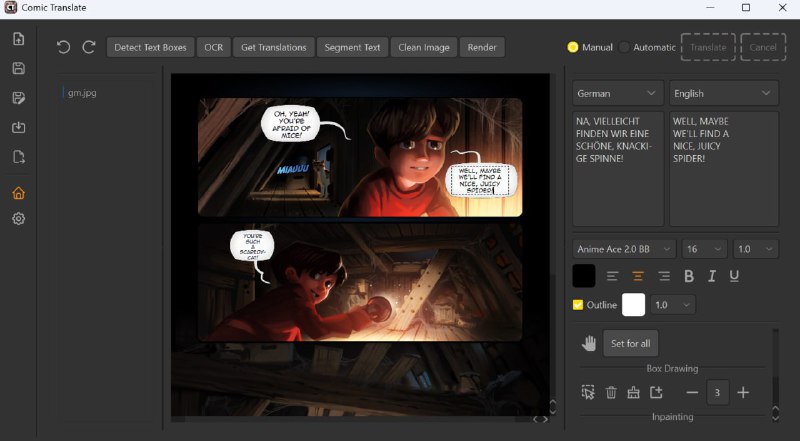Select the Manual mode radio button
This screenshot has height=441, width=800.
[x=573, y=47]
